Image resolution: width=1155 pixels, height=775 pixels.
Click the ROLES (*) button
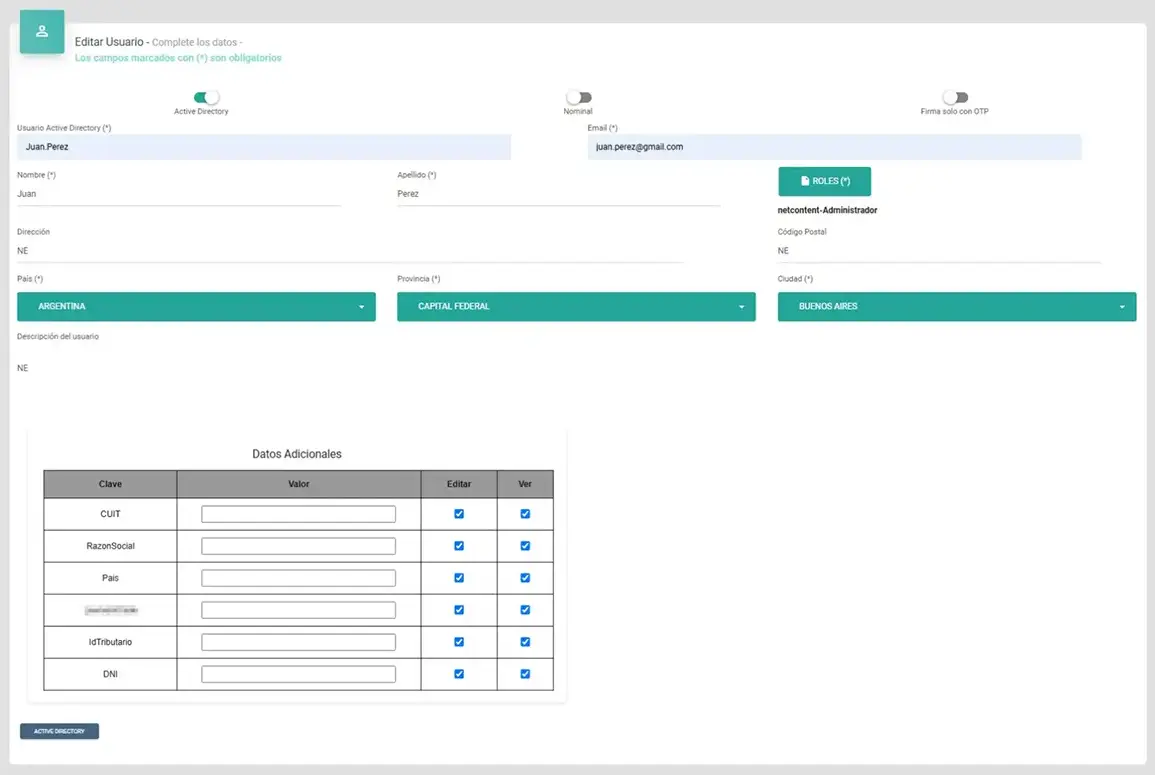pyautogui.click(x=825, y=180)
